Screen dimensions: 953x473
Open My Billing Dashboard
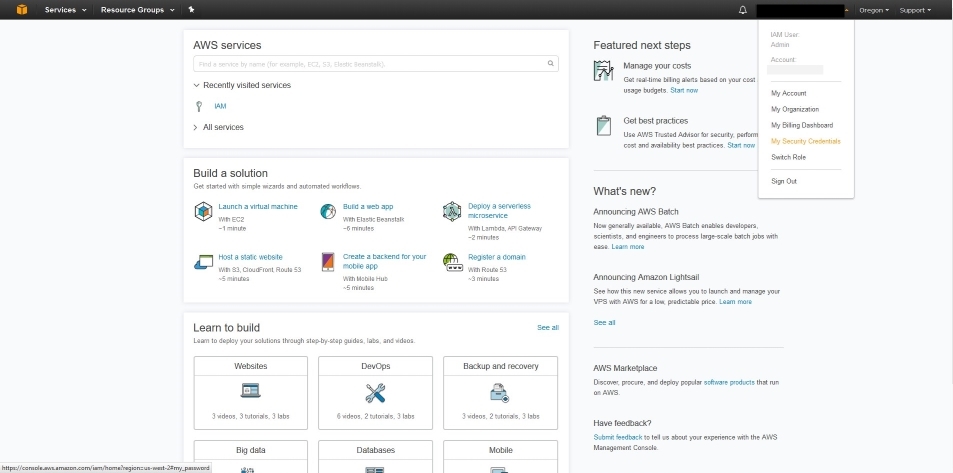pyautogui.click(x=802, y=125)
